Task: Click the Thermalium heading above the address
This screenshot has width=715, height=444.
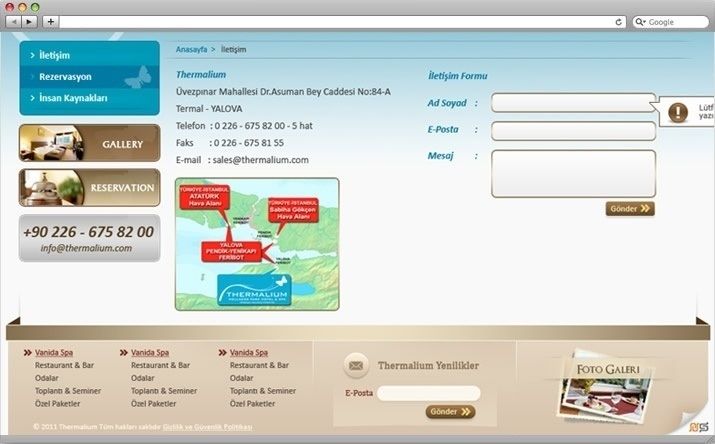Action: pos(201,74)
